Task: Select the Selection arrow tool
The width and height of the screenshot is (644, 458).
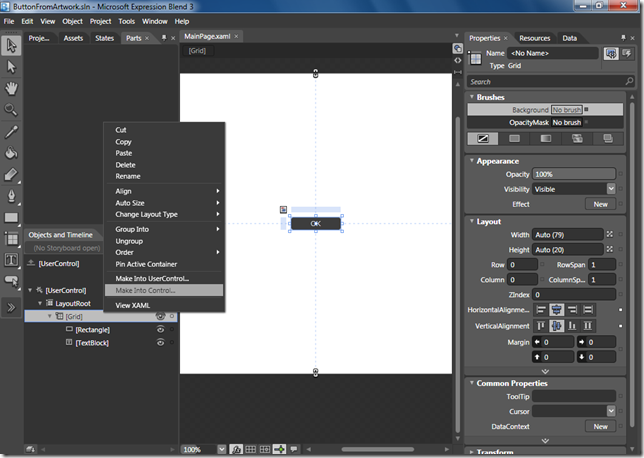Action: (x=11, y=45)
